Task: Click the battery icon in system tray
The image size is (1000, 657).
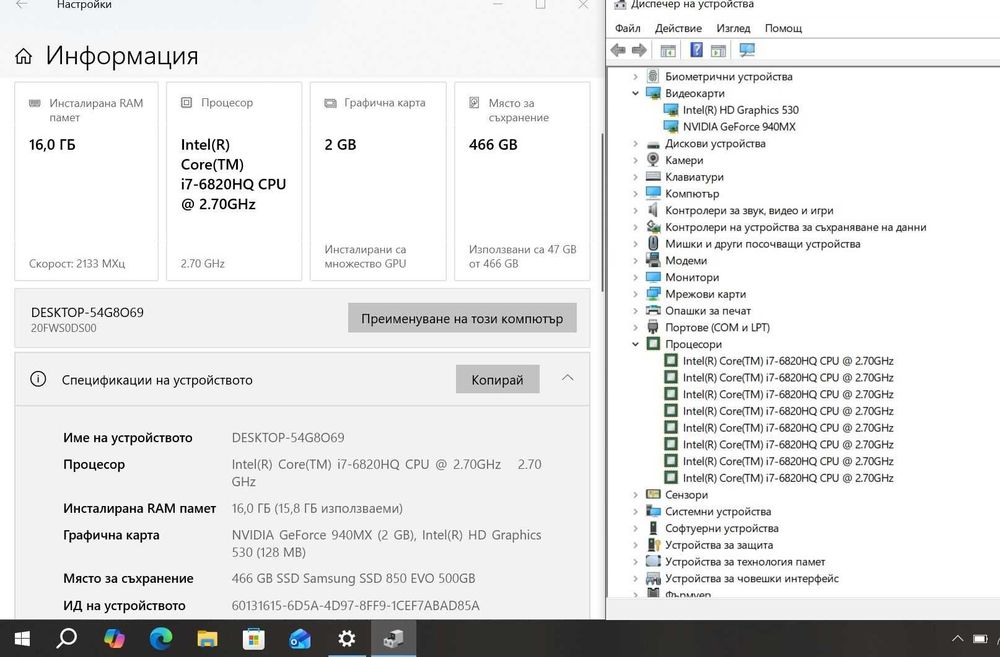Action: click(x=980, y=639)
